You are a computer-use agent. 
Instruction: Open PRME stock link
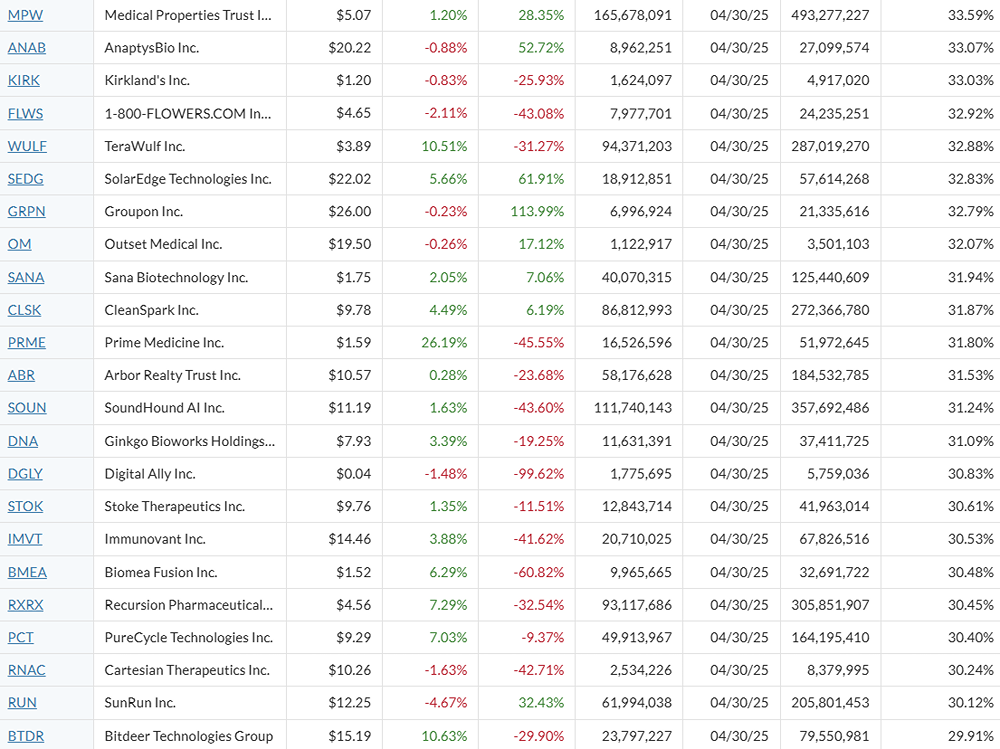click(x=27, y=343)
